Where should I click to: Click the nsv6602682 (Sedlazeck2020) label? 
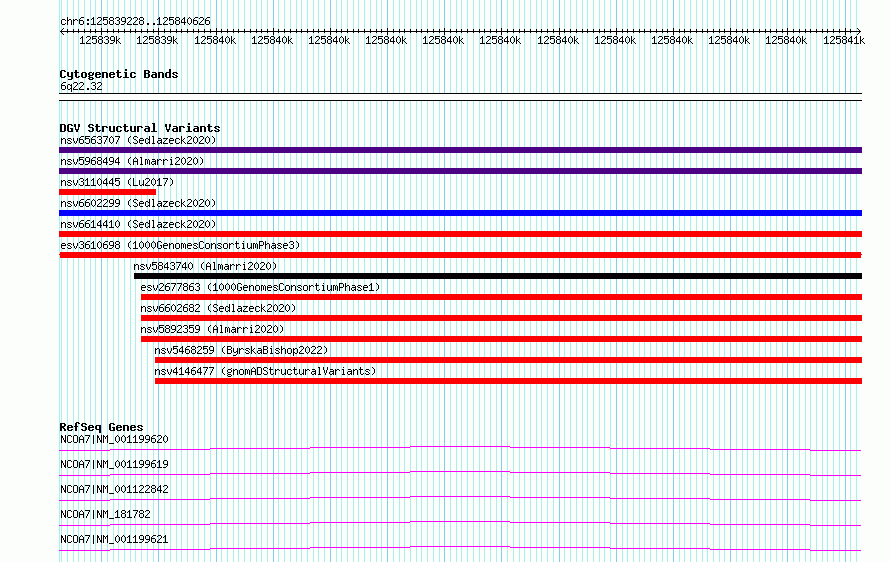point(218,308)
